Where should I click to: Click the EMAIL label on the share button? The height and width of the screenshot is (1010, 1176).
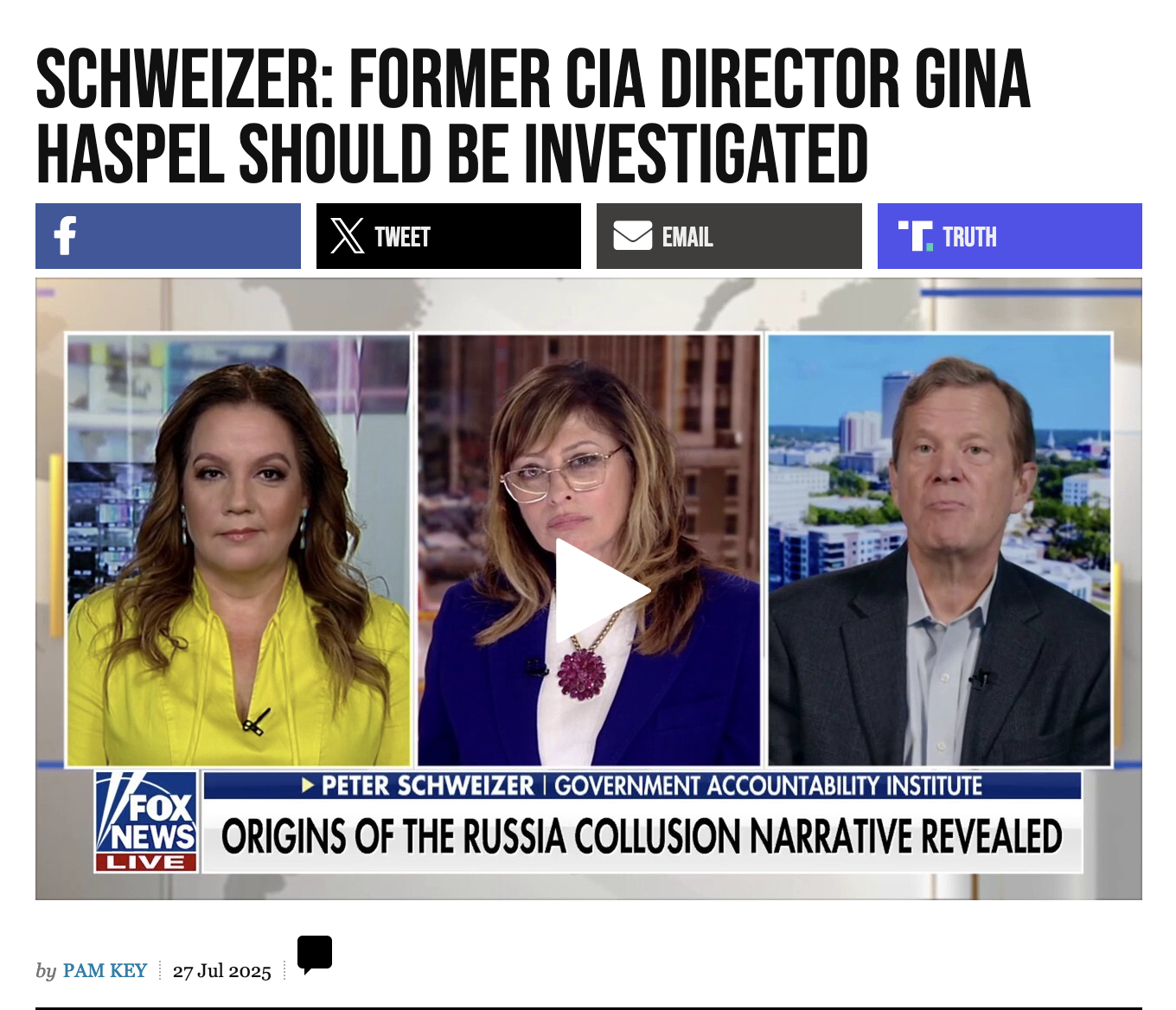pyautogui.click(x=687, y=237)
